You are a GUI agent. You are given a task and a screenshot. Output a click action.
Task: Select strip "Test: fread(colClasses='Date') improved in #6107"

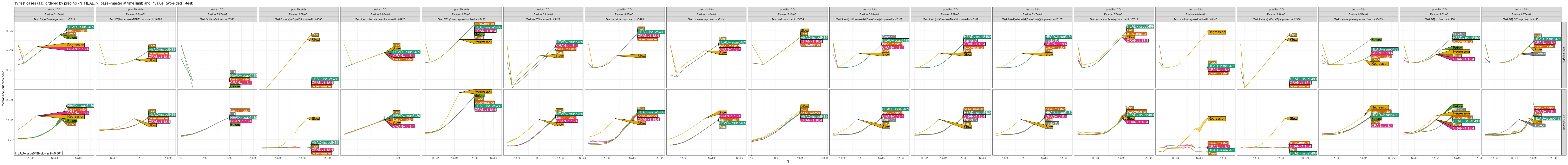(x=951, y=19)
